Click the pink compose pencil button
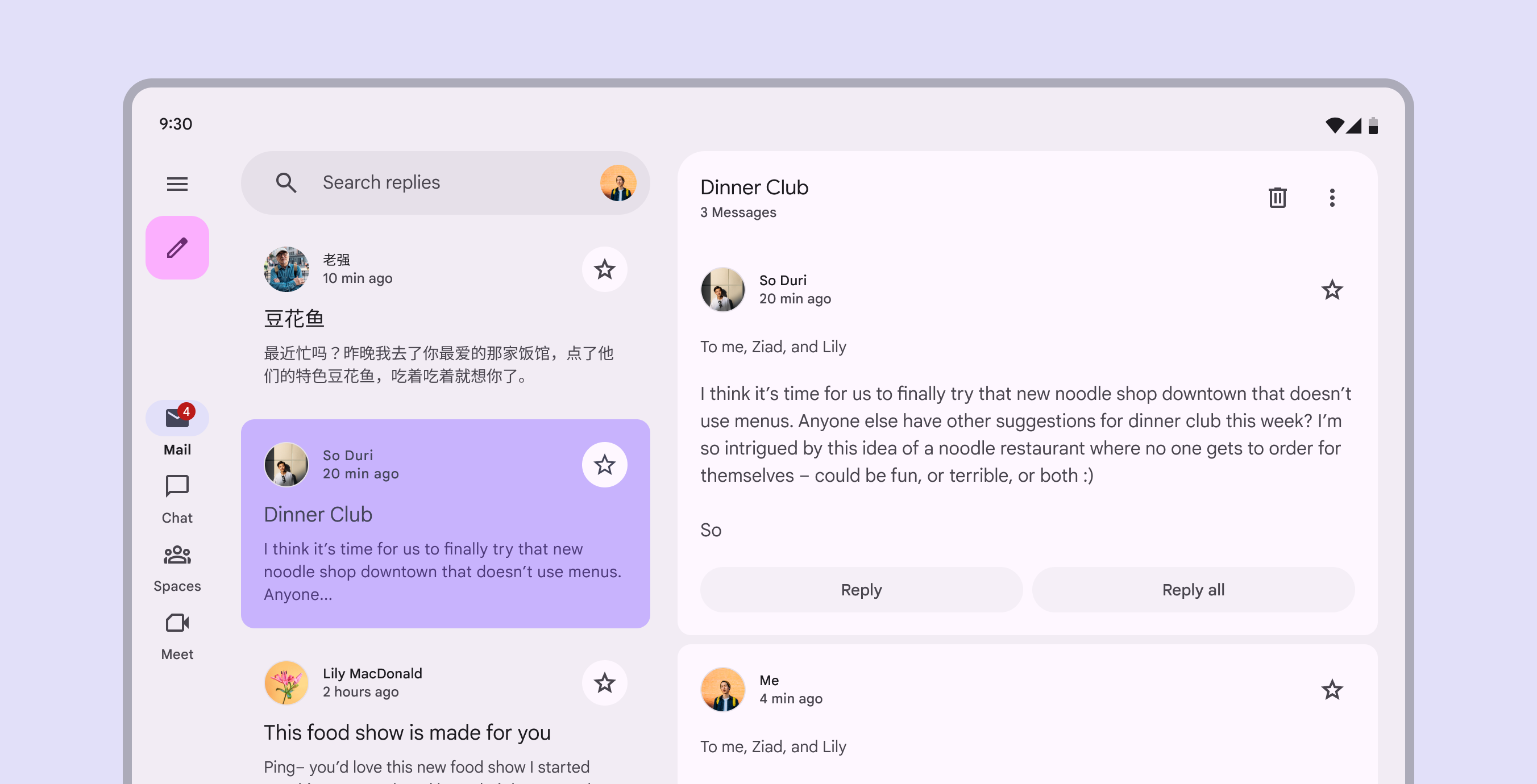 point(177,248)
